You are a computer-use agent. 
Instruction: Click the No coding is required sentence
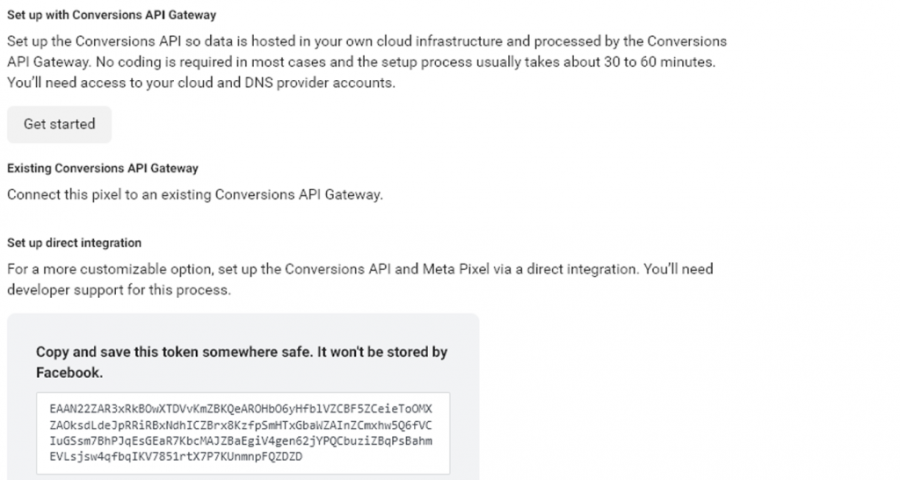[405, 62]
